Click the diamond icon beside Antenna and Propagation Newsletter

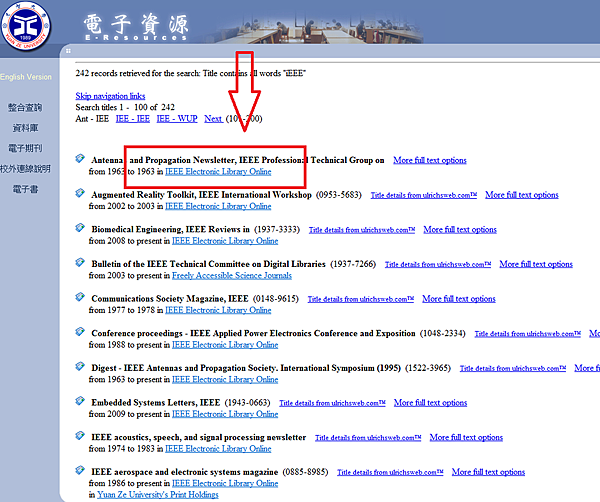[x=80, y=158]
